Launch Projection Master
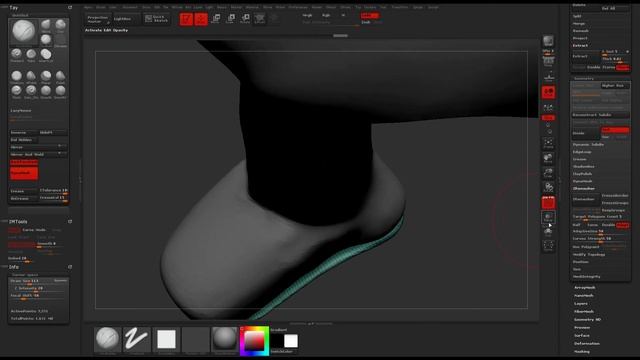This screenshot has width=640, height=360. pyautogui.click(x=98, y=19)
